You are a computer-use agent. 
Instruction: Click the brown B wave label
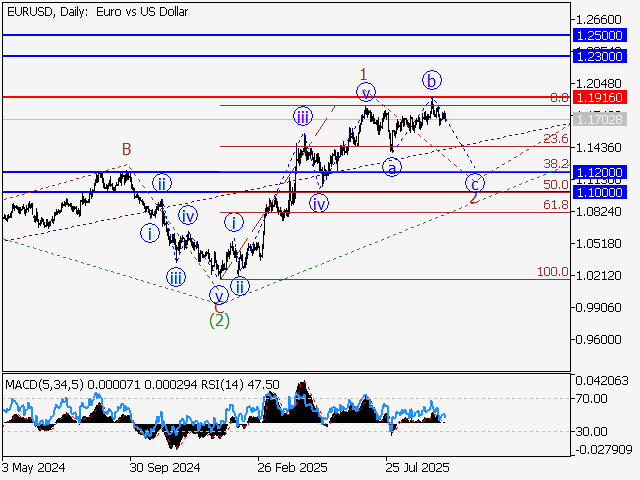[127, 150]
